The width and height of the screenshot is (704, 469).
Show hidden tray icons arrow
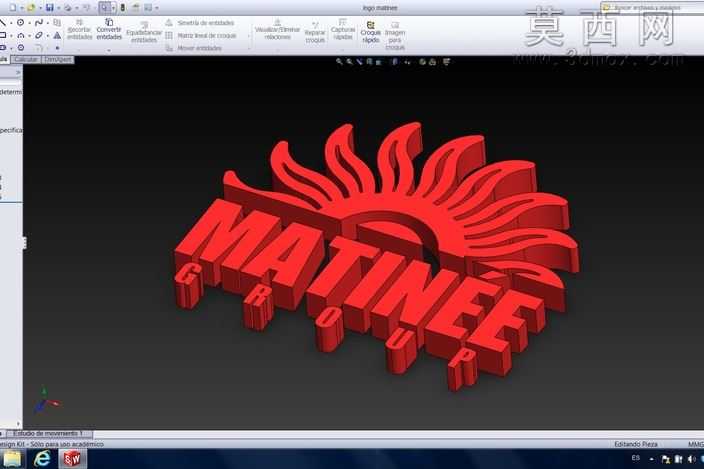(x=651, y=459)
